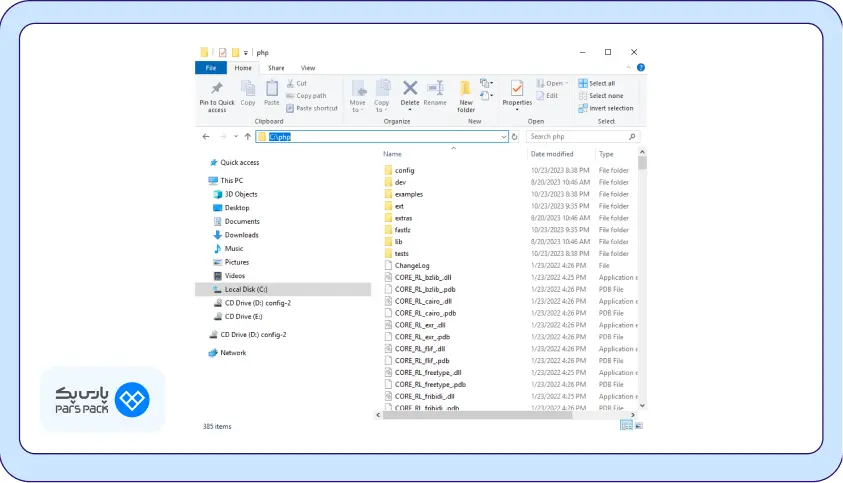This screenshot has height=483, width=843.
Task: Click the search magnifier icon
Action: click(x=632, y=137)
